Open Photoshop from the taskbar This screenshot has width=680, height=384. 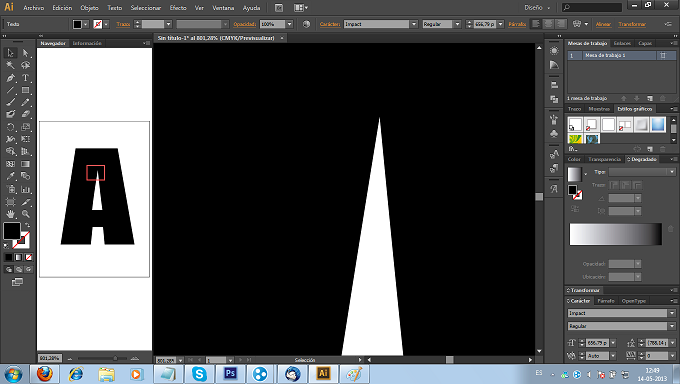230,374
